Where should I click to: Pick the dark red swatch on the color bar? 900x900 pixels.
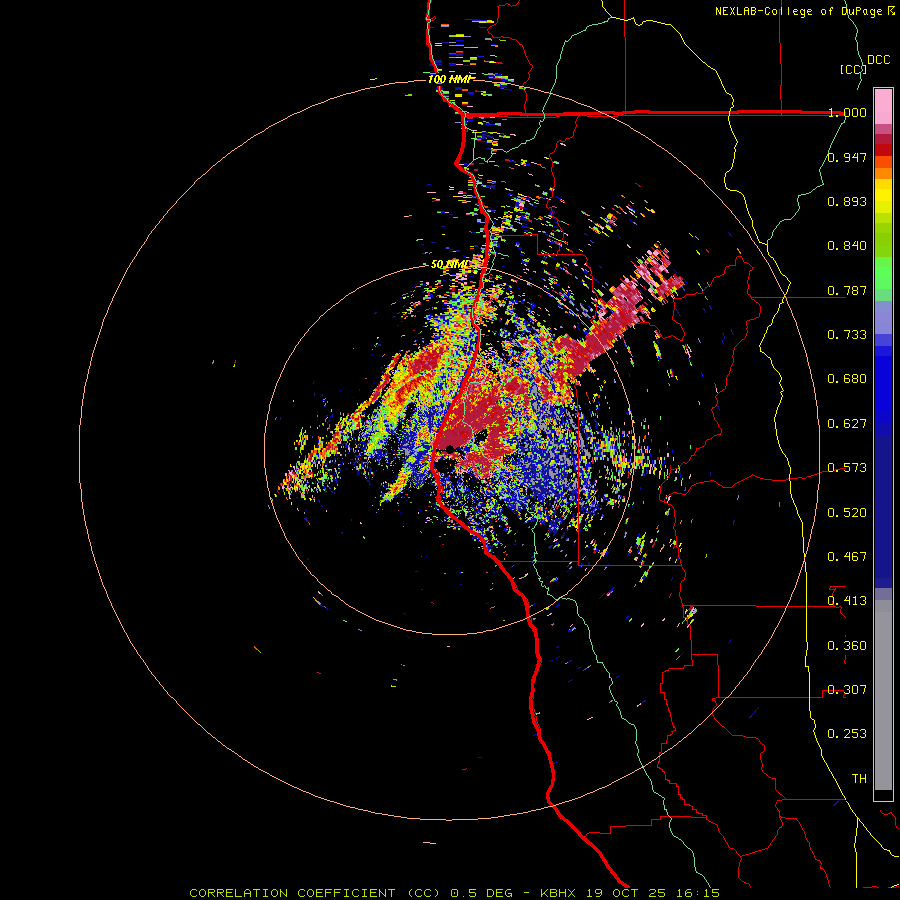click(x=883, y=150)
